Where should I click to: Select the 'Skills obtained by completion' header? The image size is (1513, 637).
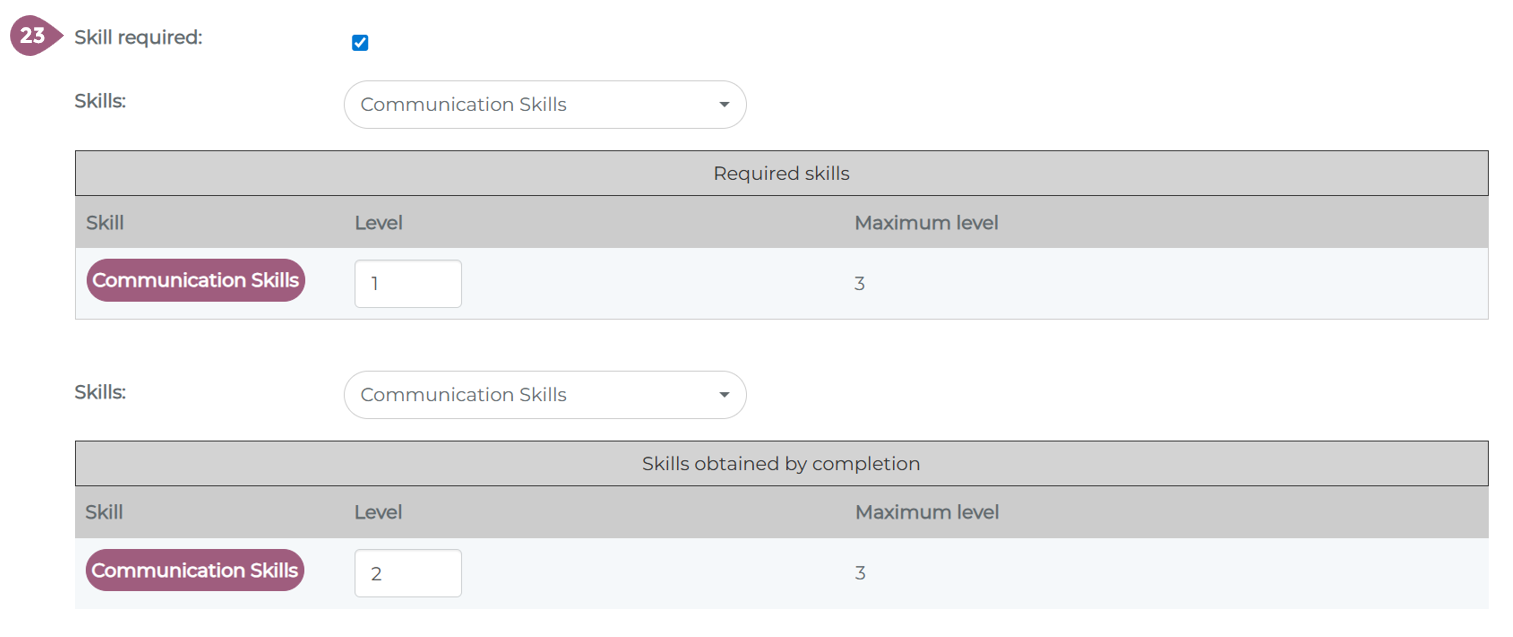click(x=781, y=464)
